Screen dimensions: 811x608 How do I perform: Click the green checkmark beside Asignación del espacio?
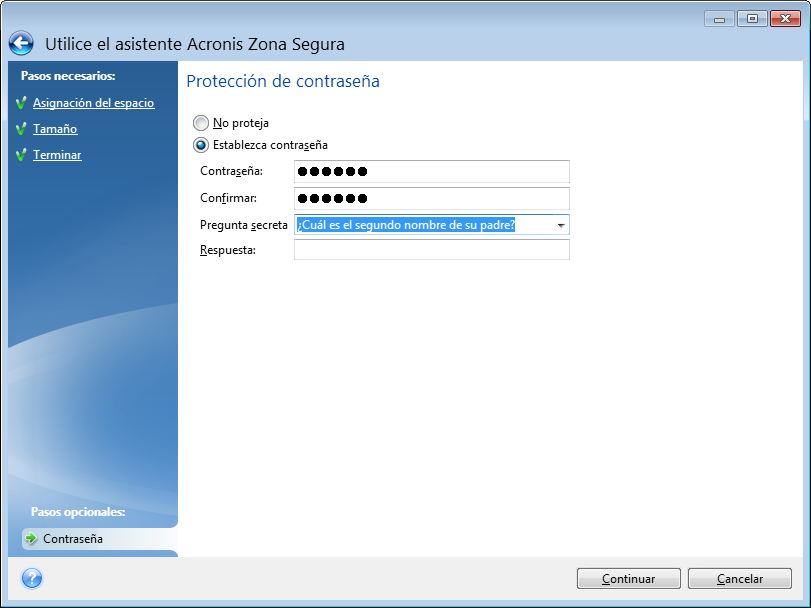click(21, 102)
